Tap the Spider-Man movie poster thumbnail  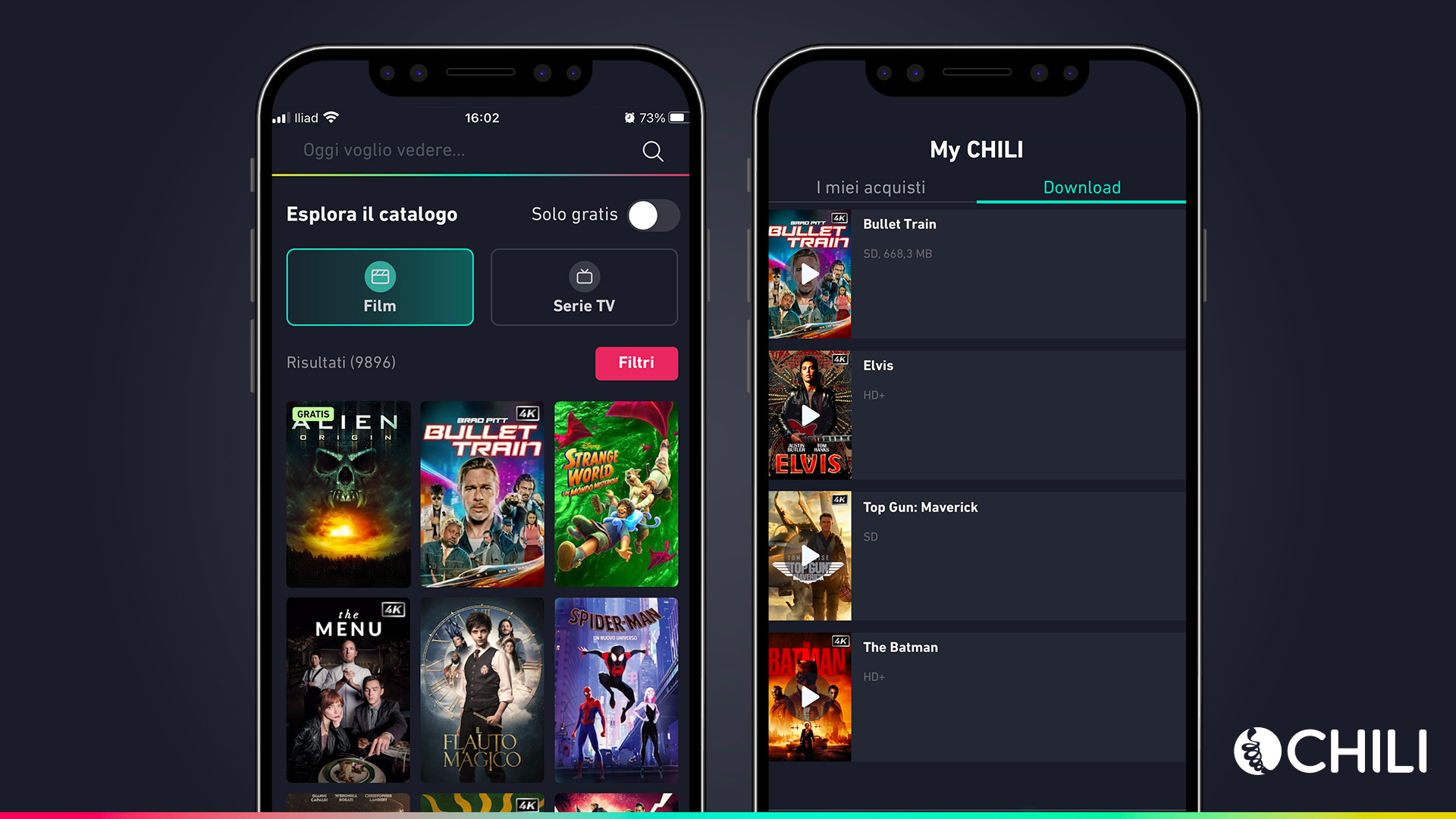click(x=618, y=692)
